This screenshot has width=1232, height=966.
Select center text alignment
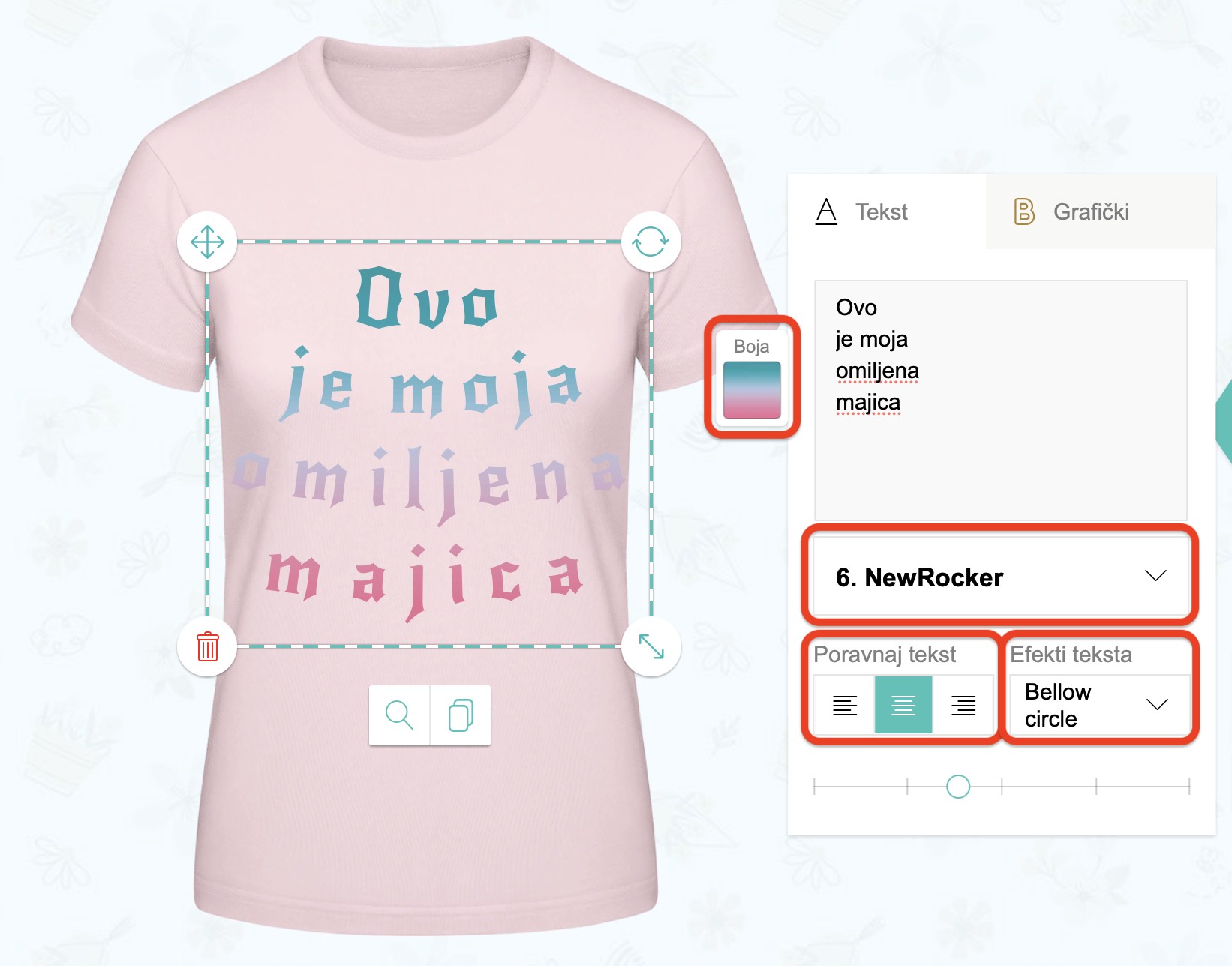pyautogui.click(x=903, y=705)
